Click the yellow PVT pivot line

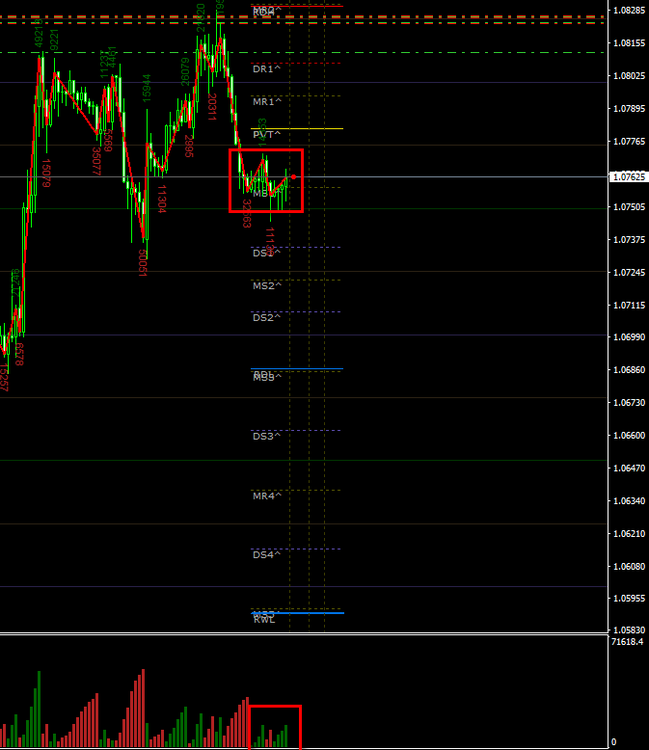tap(297, 129)
